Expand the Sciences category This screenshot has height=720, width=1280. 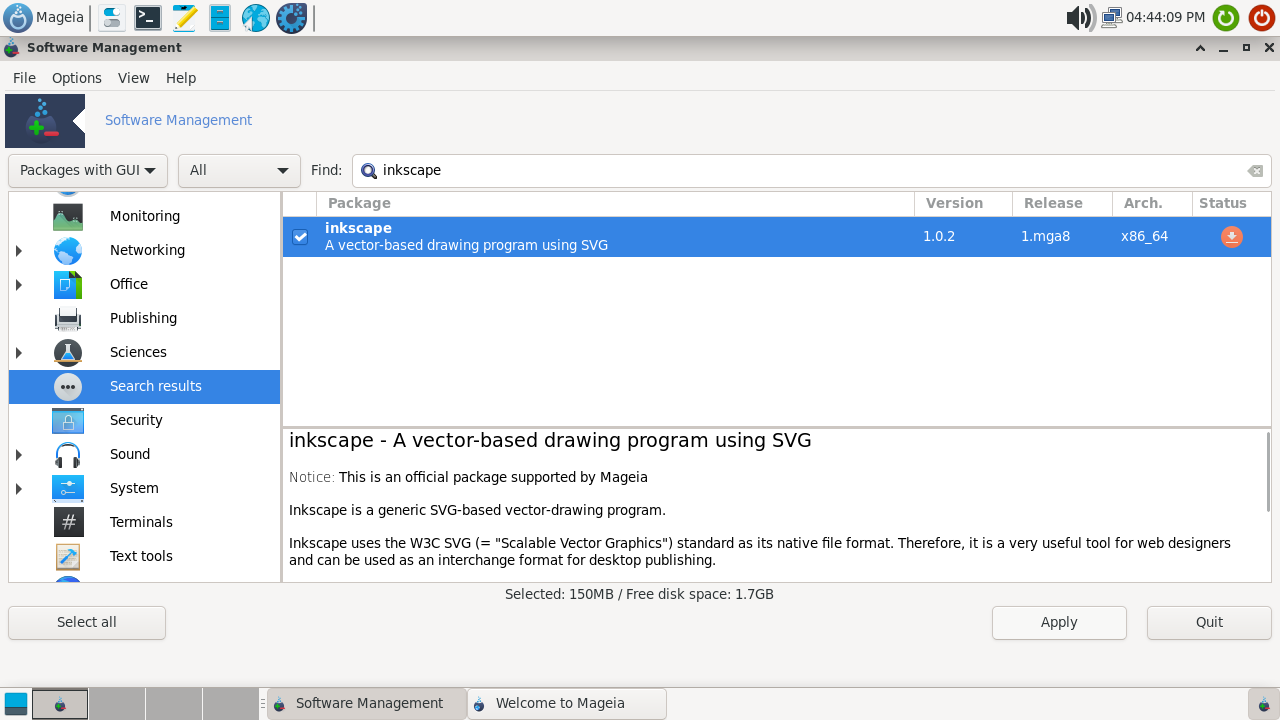(x=19, y=352)
